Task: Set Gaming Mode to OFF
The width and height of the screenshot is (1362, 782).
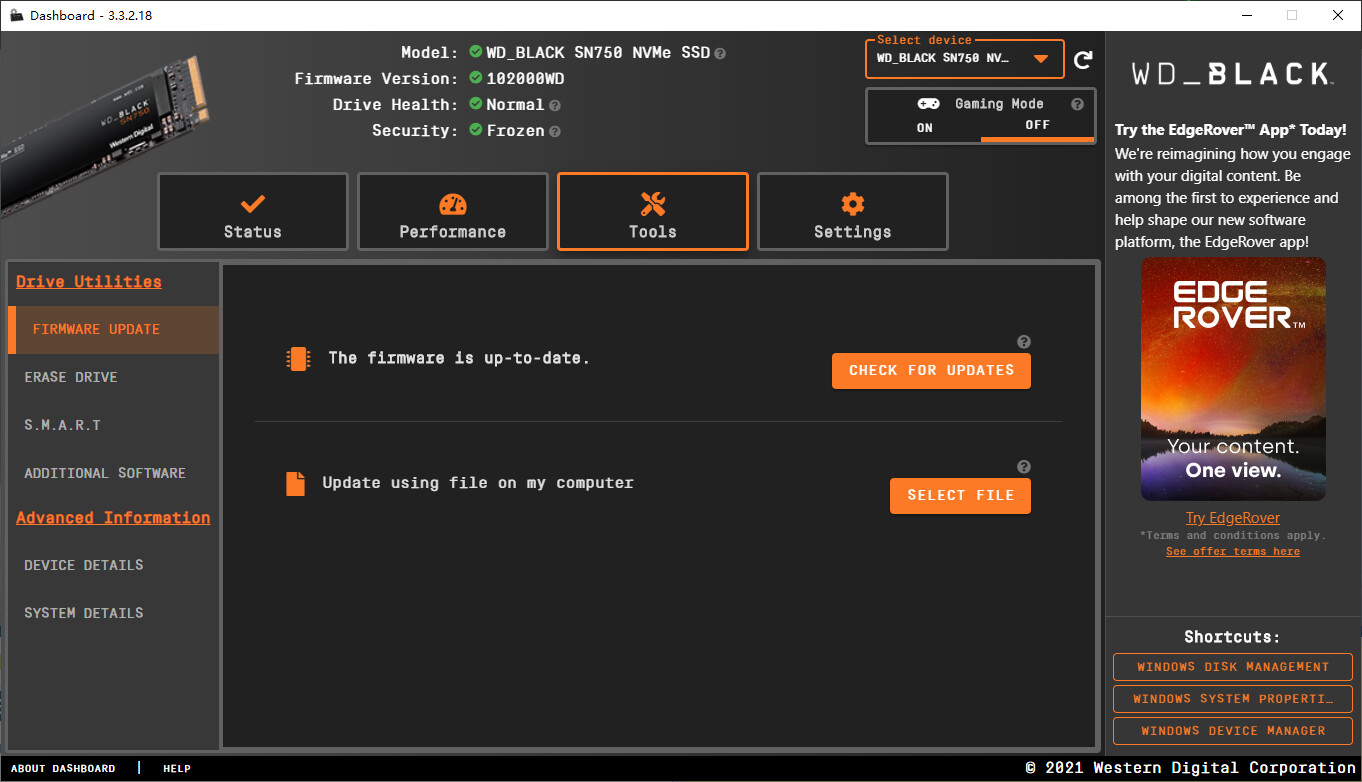Action: point(1038,126)
